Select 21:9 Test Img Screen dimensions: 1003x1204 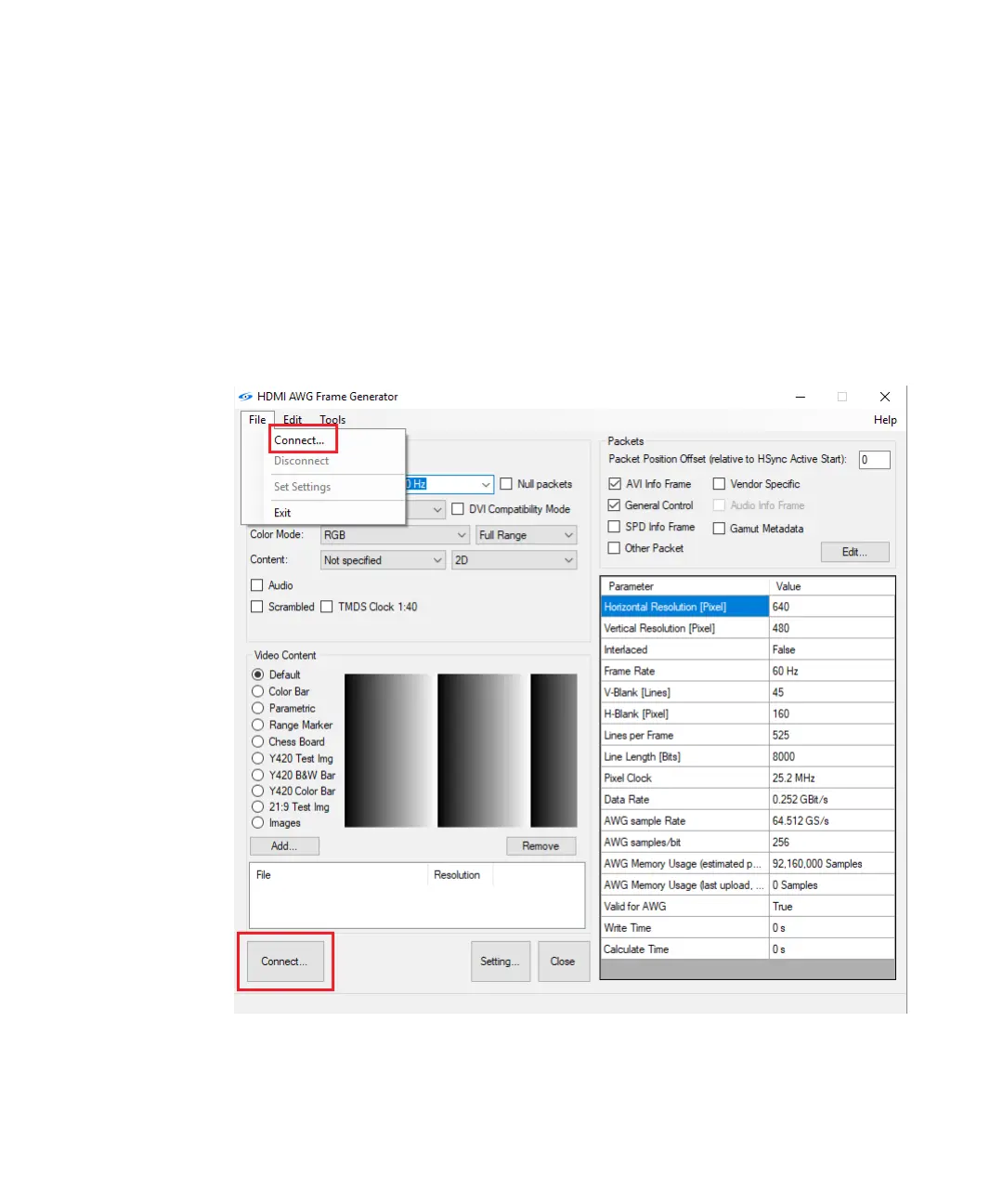point(258,806)
